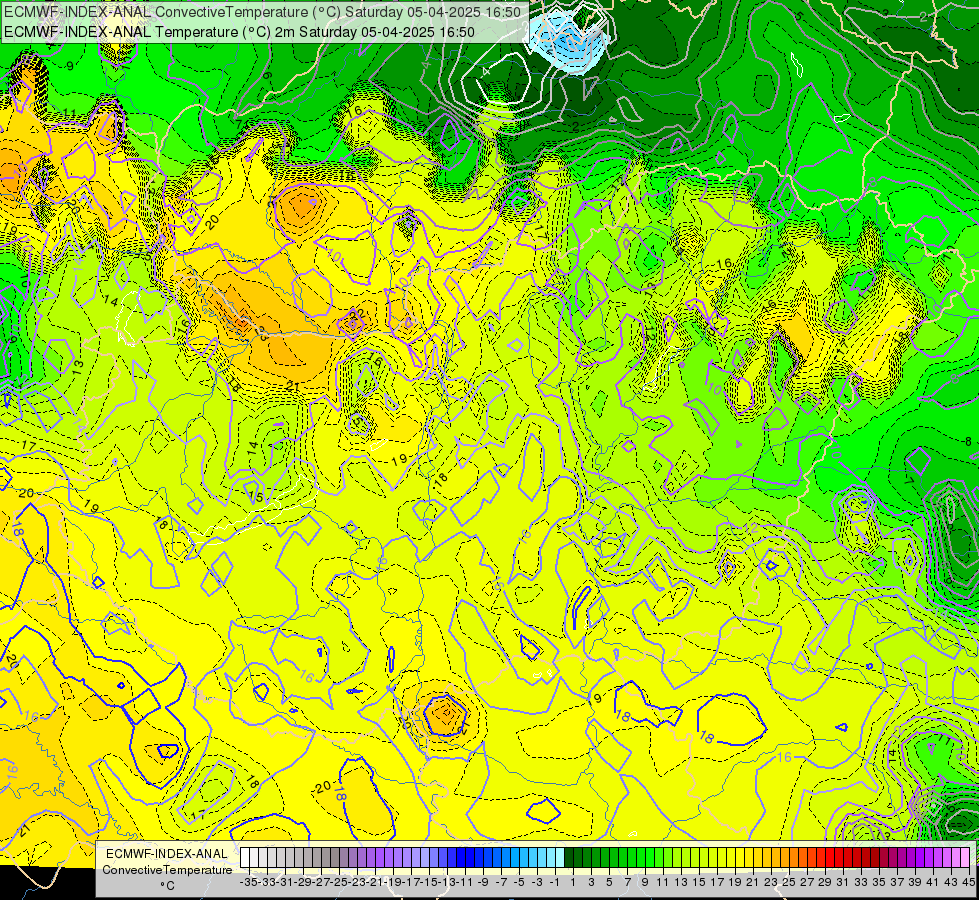979x900 pixels.
Task: Select the legend color swatch above 25
Action: (786, 857)
